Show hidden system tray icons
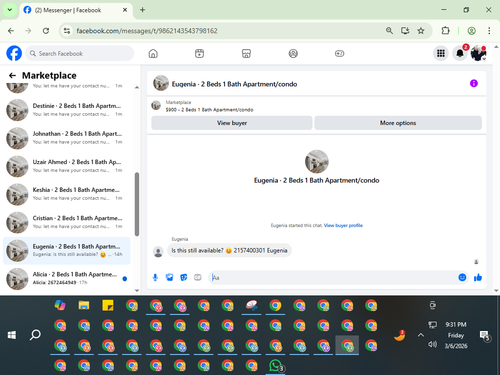The image size is (500, 375). [421, 335]
